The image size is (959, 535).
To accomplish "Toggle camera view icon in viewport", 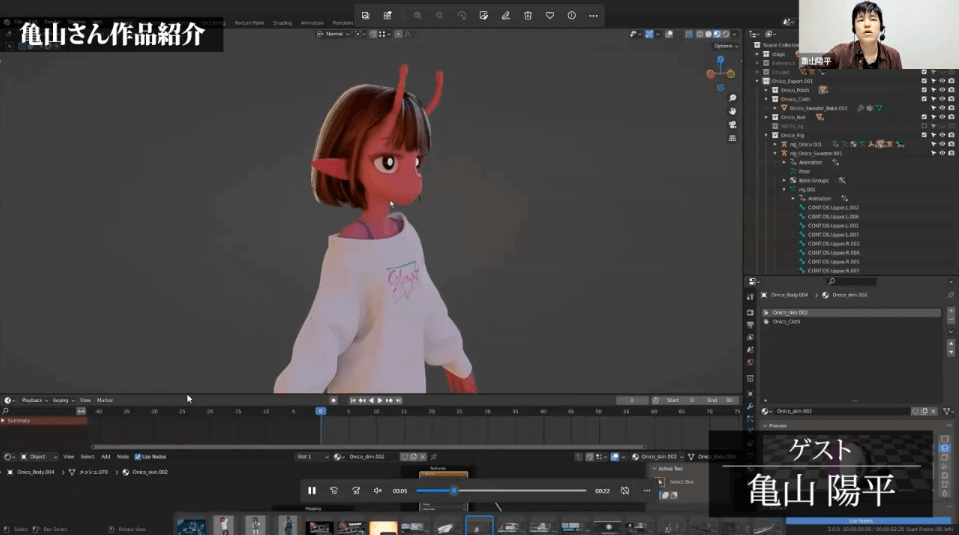I will [x=732, y=125].
